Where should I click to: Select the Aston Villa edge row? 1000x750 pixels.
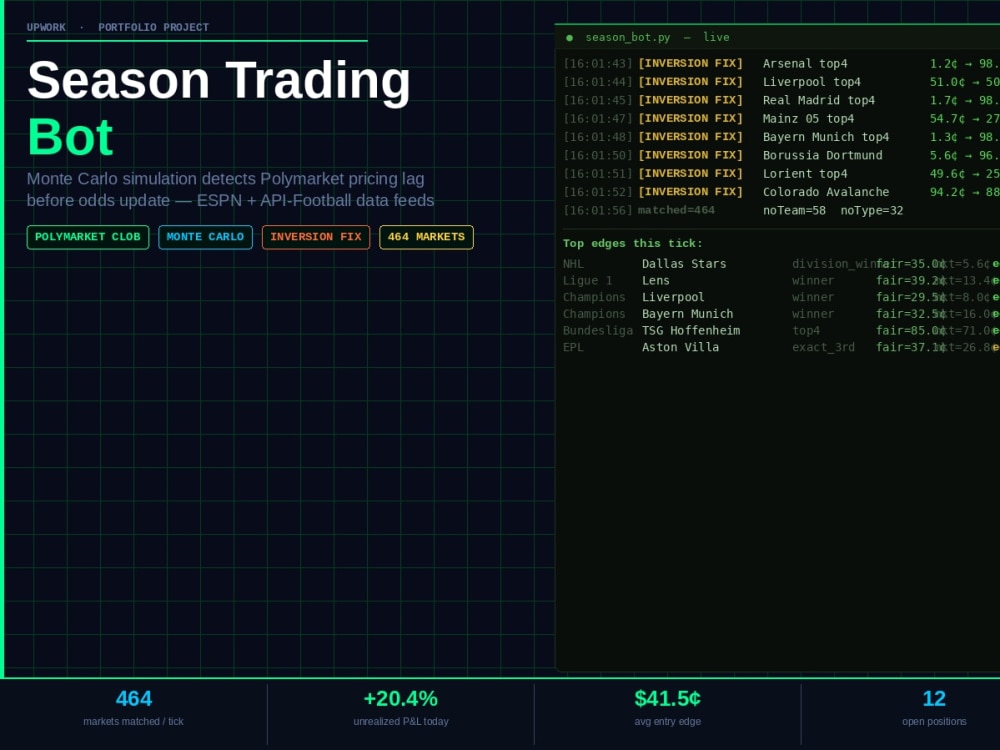click(x=781, y=347)
